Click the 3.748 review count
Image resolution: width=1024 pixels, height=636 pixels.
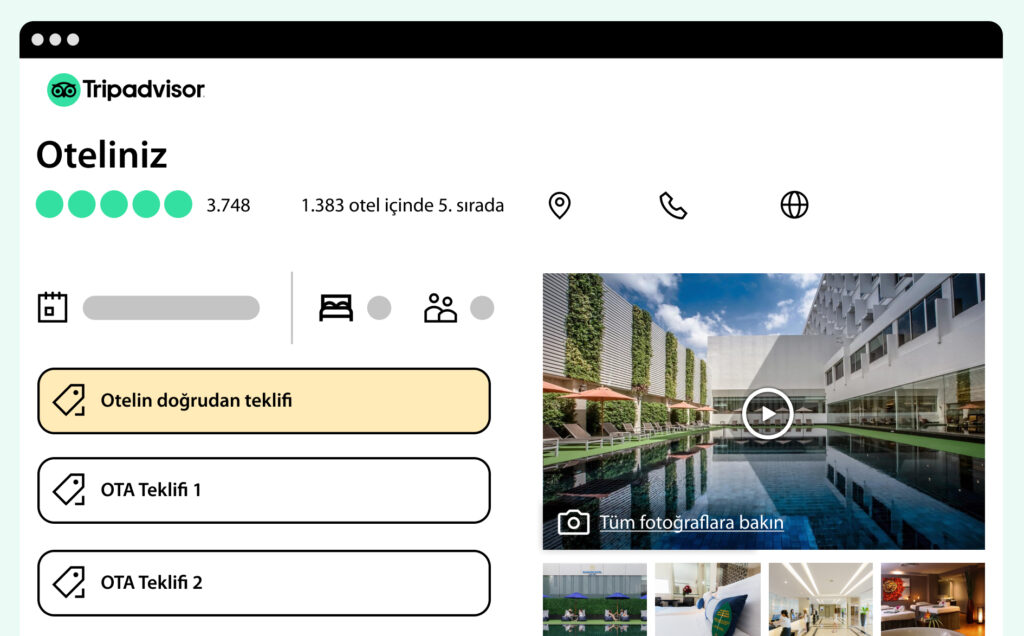pos(228,205)
